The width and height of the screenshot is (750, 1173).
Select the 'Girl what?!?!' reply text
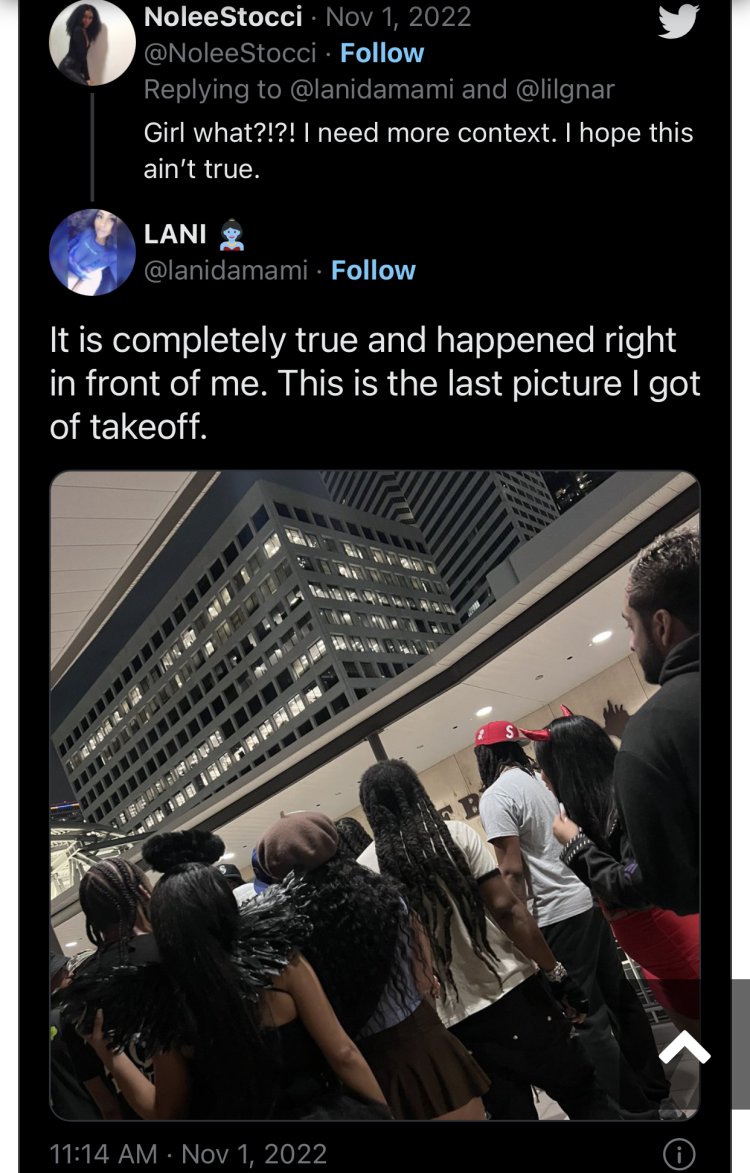coord(418,150)
